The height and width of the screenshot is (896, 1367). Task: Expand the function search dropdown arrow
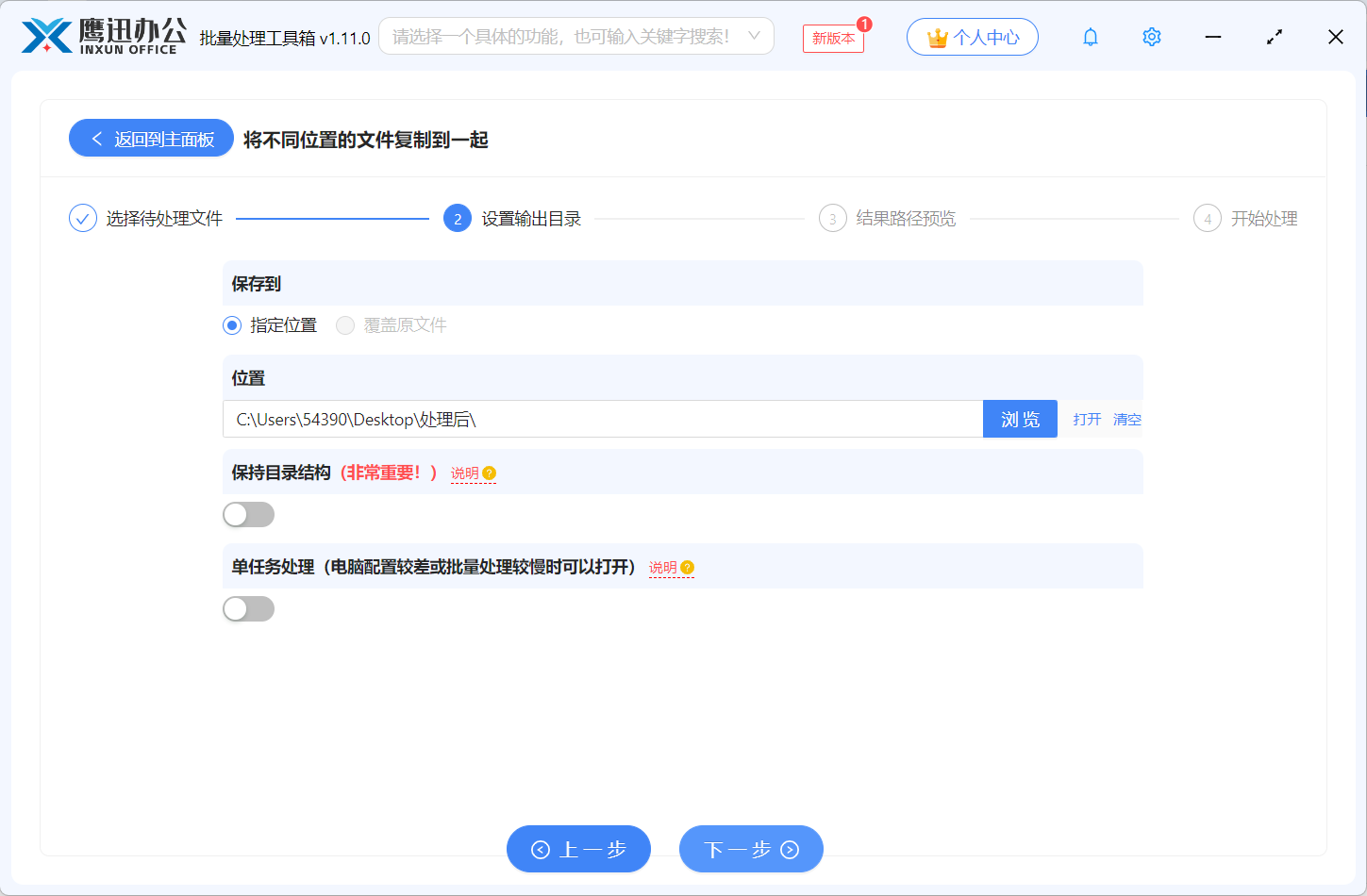(x=754, y=36)
